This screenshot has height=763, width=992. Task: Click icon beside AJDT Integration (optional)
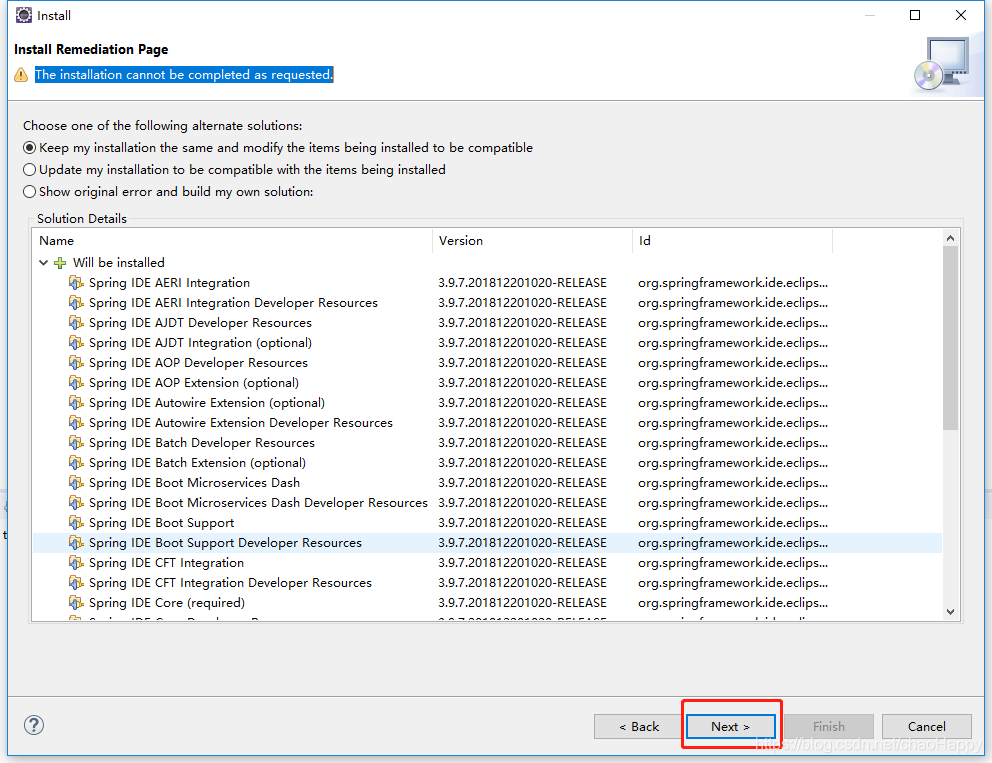76,342
